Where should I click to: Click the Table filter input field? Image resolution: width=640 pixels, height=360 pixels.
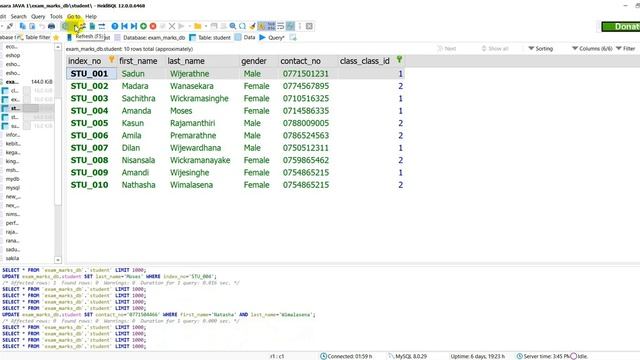coord(38,38)
